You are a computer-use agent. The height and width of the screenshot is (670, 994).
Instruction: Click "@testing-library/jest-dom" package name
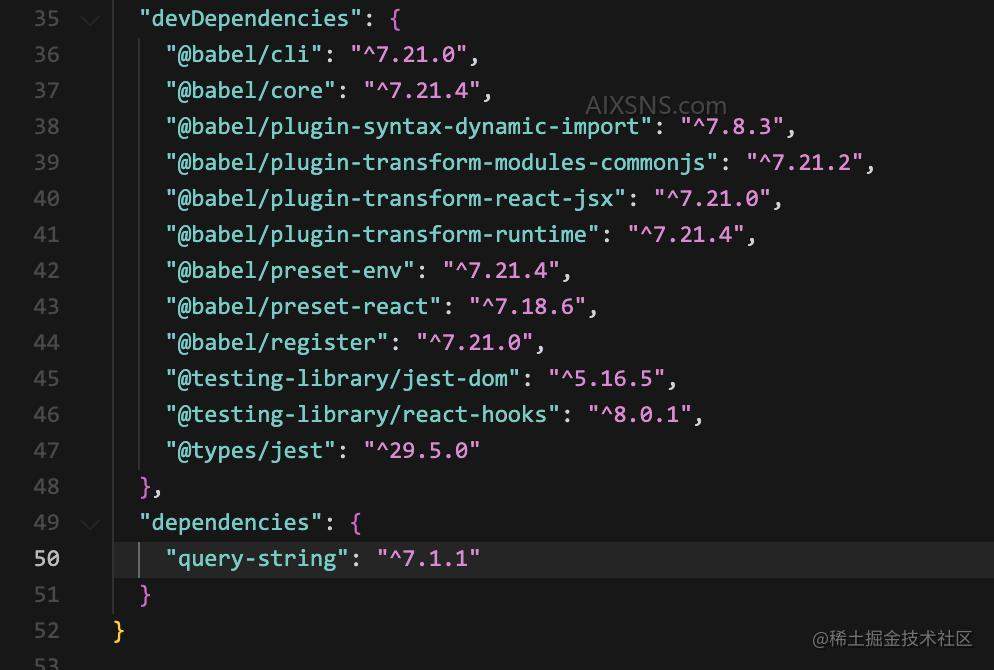(x=343, y=379)
